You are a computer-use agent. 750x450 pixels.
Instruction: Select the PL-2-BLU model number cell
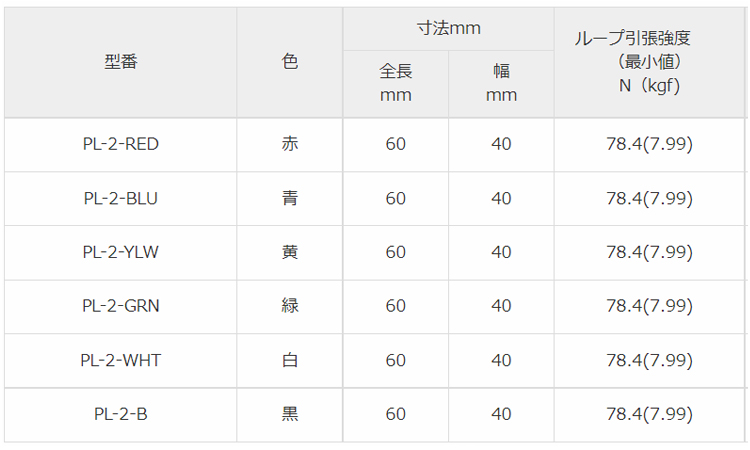[x=120, y=198]
